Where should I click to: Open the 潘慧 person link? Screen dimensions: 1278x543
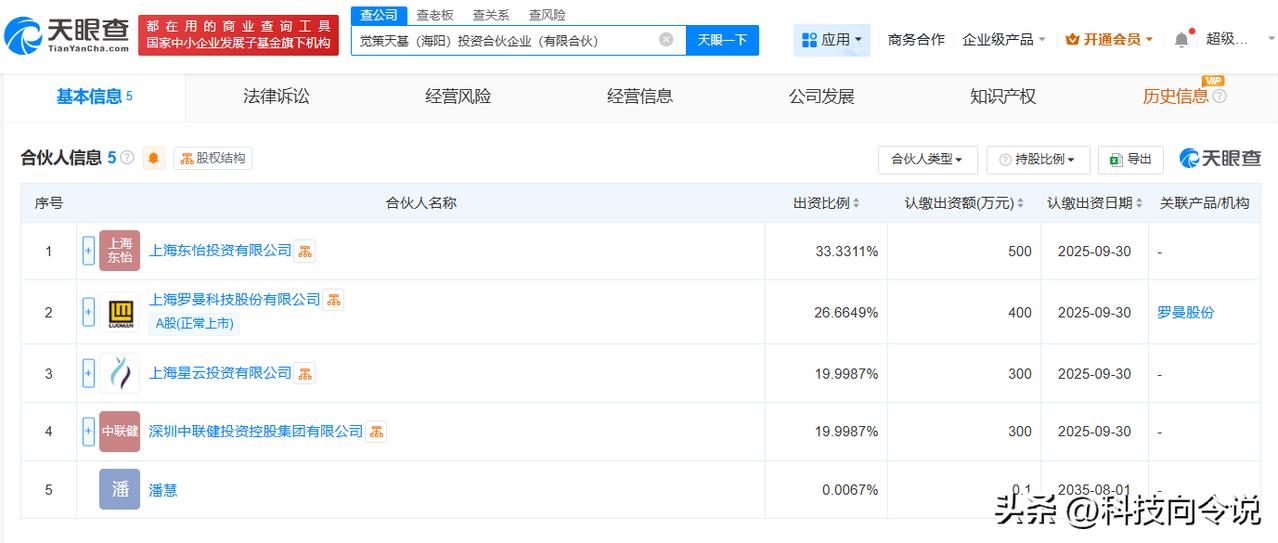coord(163,491)
